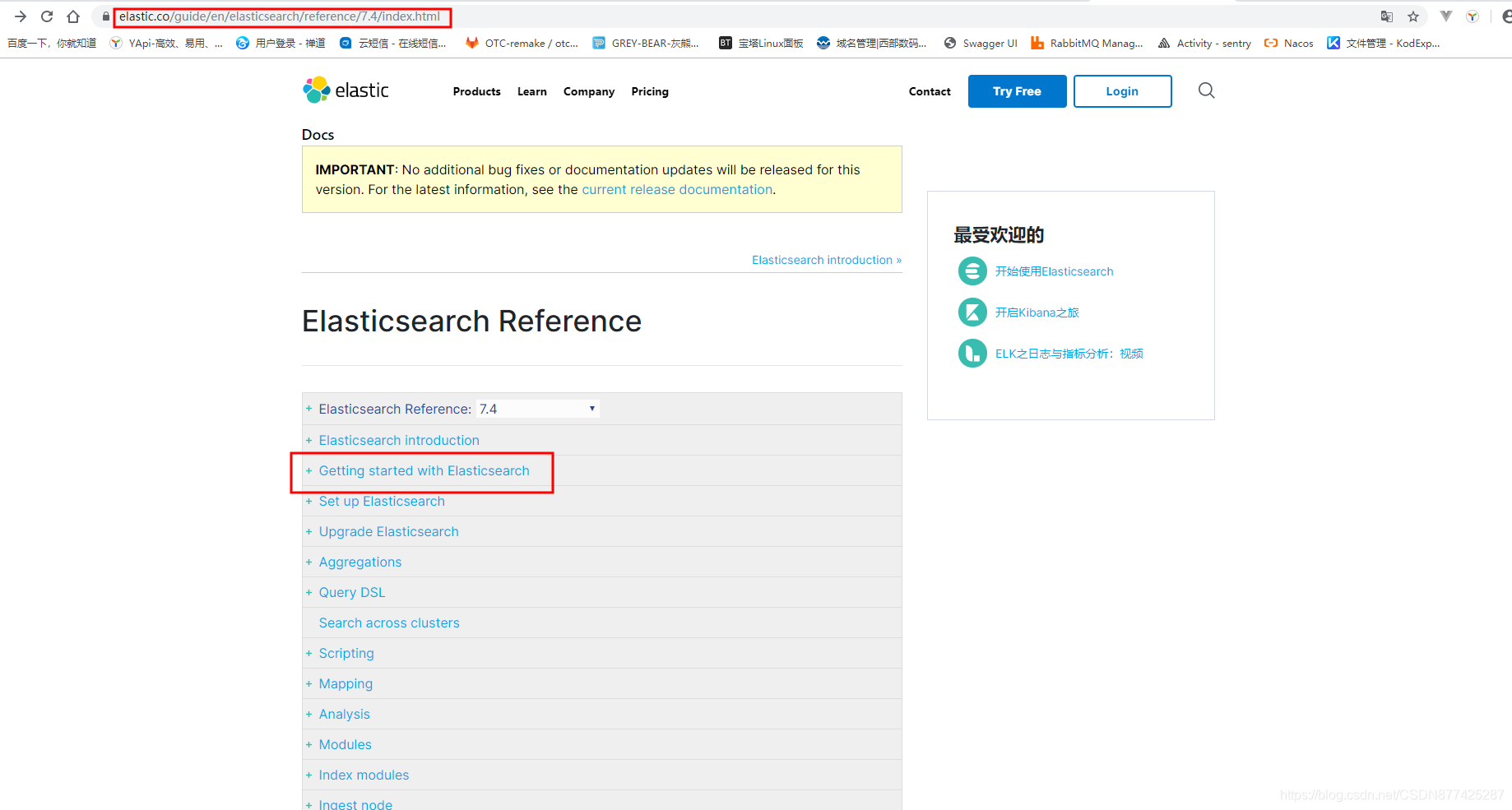Open Getting started with Elasticsearch link
The image size is (1512, 810).
click(424, 470)
